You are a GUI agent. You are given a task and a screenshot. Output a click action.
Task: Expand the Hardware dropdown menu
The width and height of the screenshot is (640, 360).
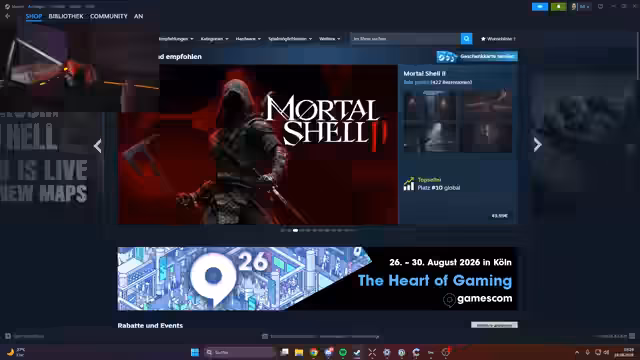[248, 39]
